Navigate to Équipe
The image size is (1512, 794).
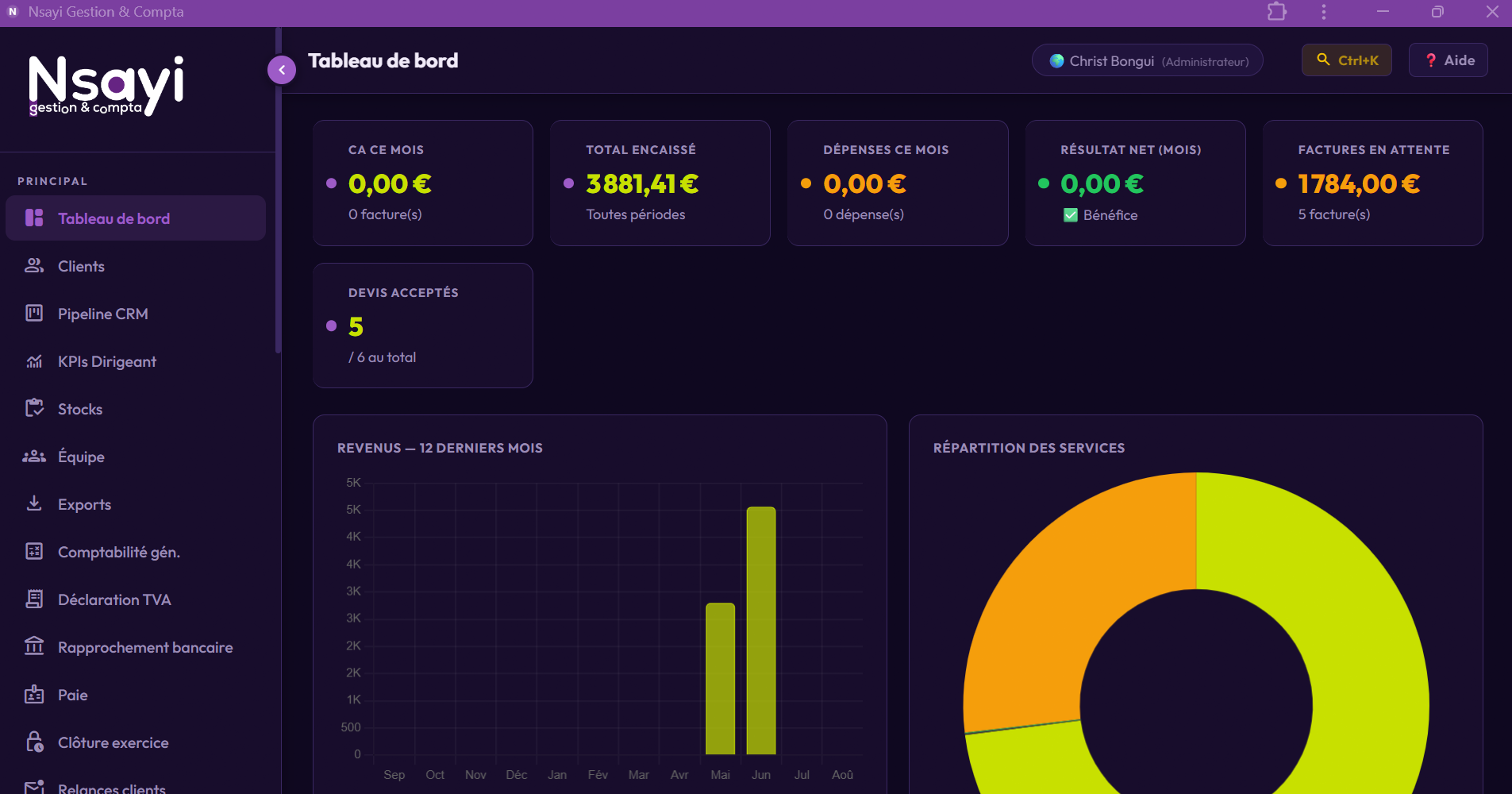point(136,457)
